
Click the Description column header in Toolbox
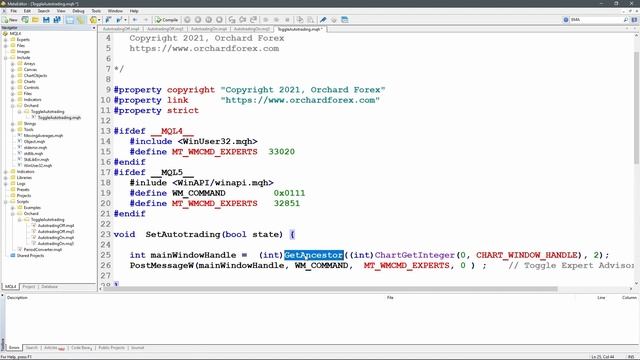[x=17, y=298]
